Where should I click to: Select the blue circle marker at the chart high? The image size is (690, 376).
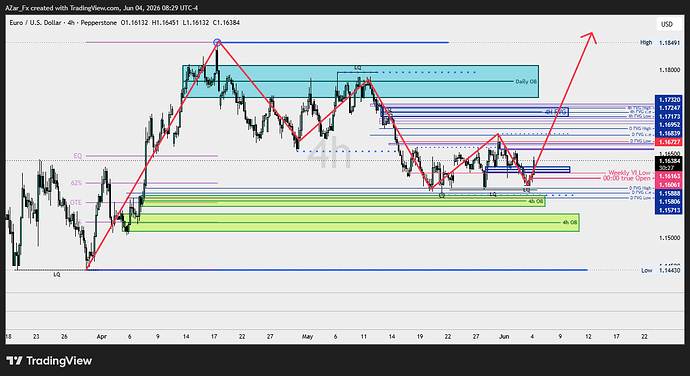(x=217, y=43)
